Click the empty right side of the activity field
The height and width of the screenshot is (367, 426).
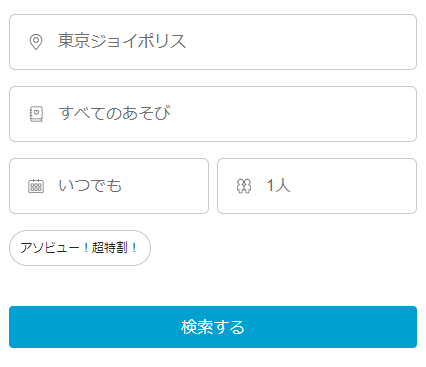(x=293, y=114)
